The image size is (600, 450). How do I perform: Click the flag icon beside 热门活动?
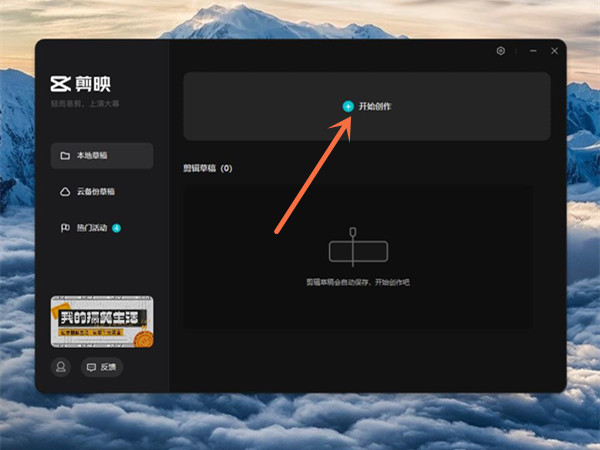[65, 228]
